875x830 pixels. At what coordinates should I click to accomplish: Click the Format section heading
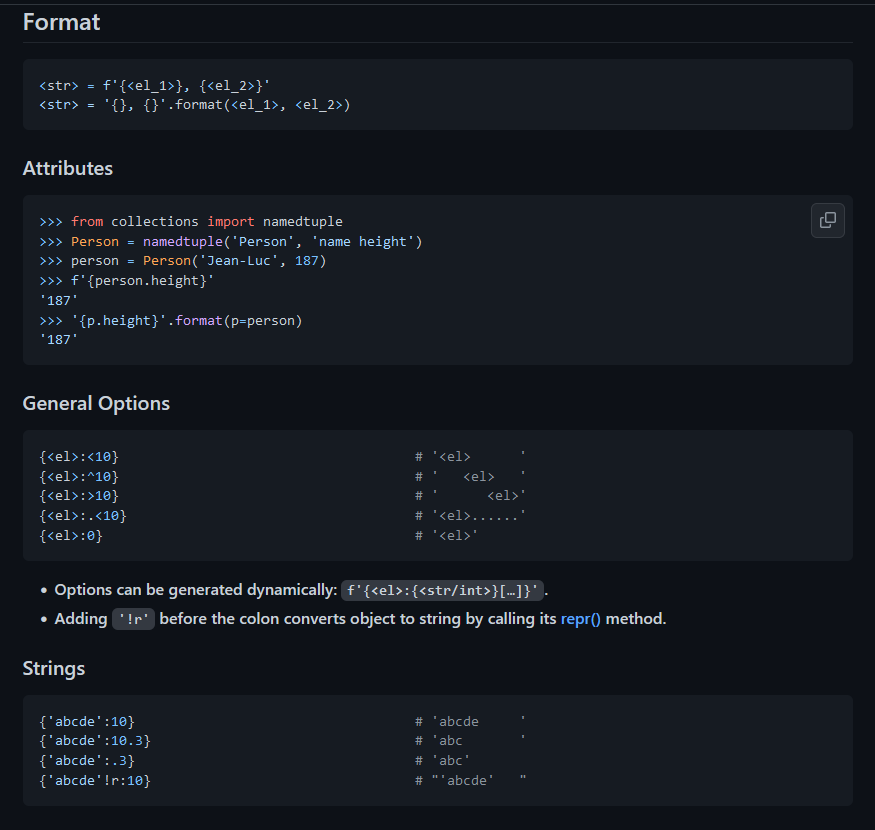(61, 22)
